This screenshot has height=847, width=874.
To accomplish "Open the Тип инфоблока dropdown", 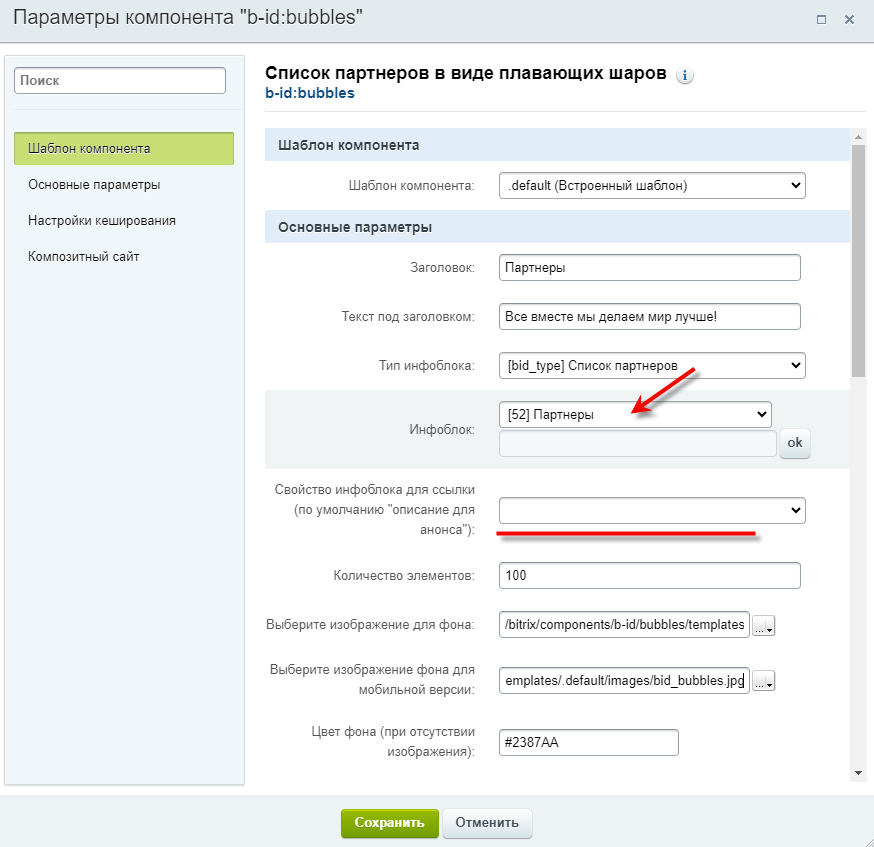I will click(652, 366).
